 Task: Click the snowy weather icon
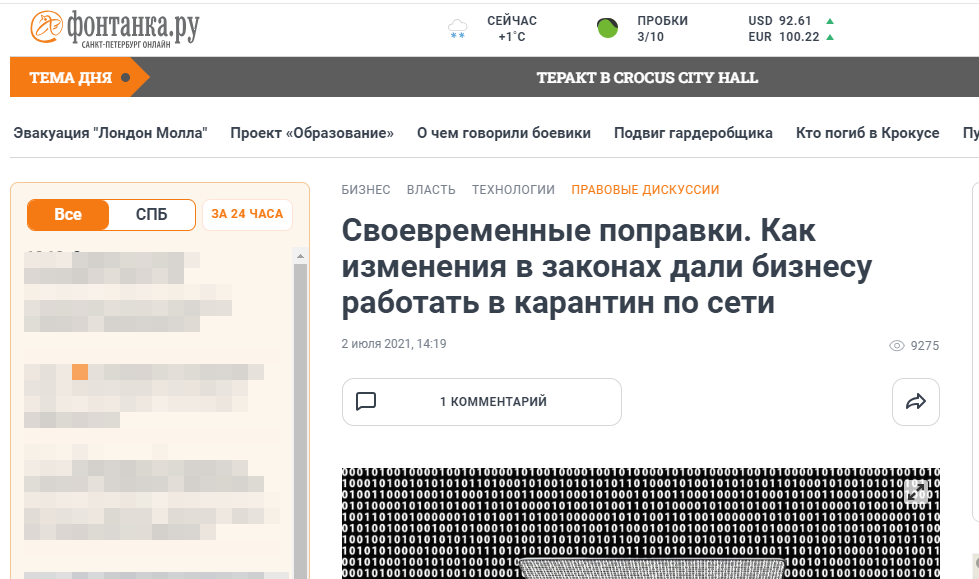point(458,29)
